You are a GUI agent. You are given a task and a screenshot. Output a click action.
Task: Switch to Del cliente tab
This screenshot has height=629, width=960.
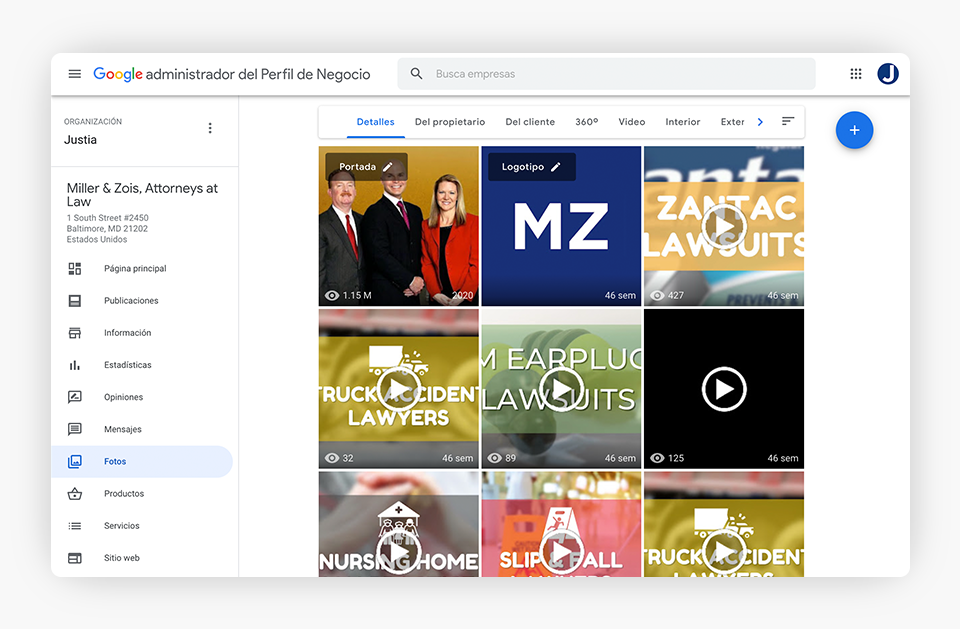530,122
